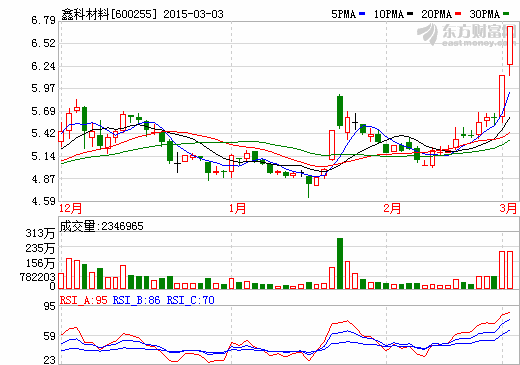Image resolution: width=520 pixels, height=365 pixels.
Task: Click the 30PMA green legend swatch
Action: [x=506, y=14]
